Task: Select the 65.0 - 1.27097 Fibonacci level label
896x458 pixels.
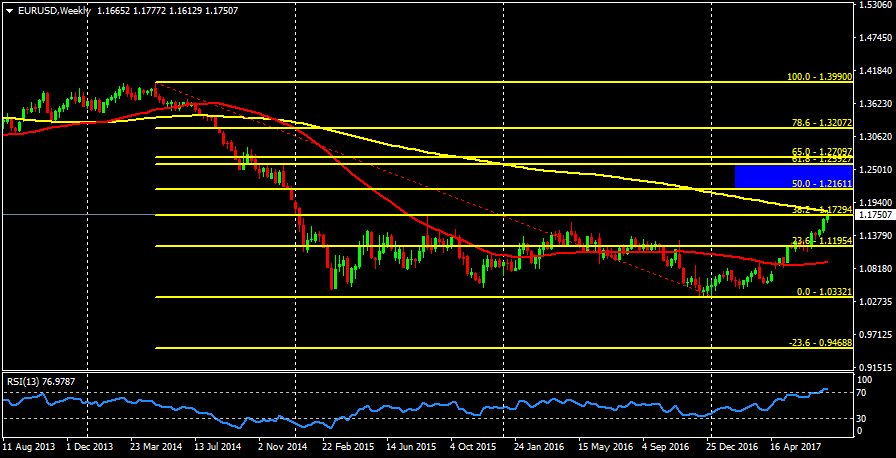Action: [820, 151]
